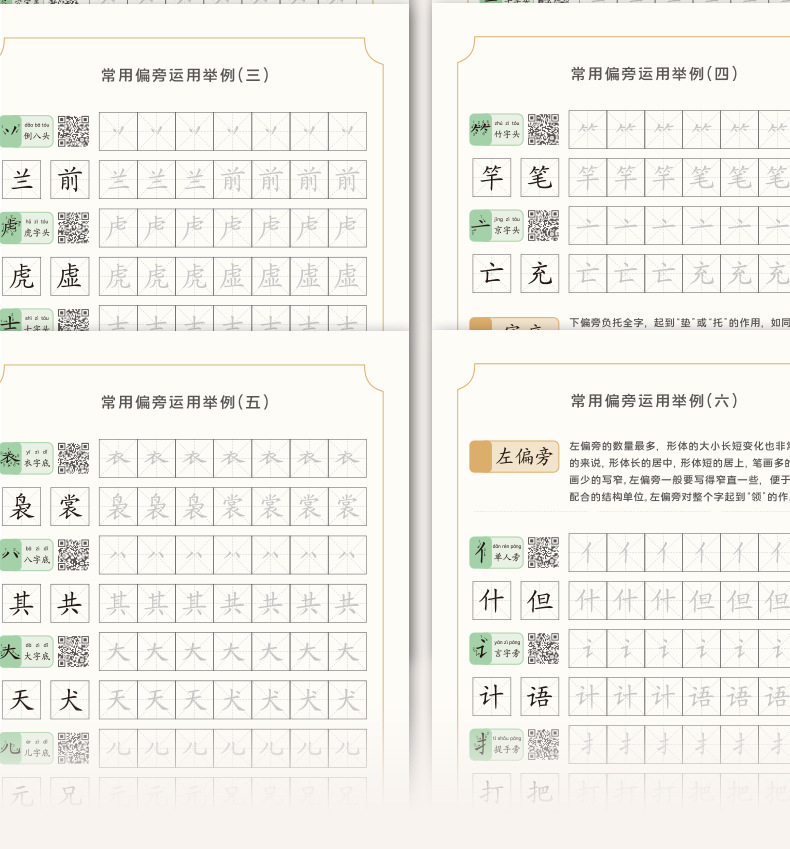Select the green 单人旁 radical label
This screenshot has height=849, width=790.
coord(496,552)
